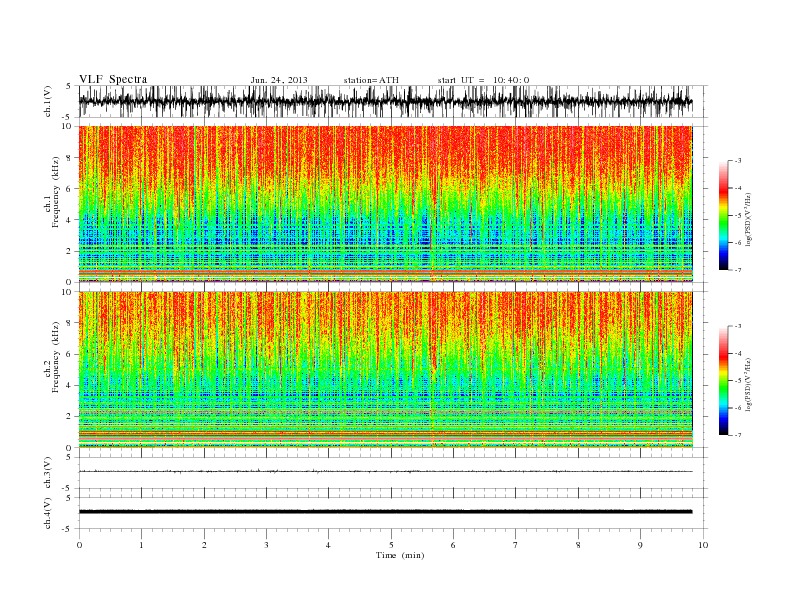Click the thick ch.4 waveform trace

coord(385,512)
